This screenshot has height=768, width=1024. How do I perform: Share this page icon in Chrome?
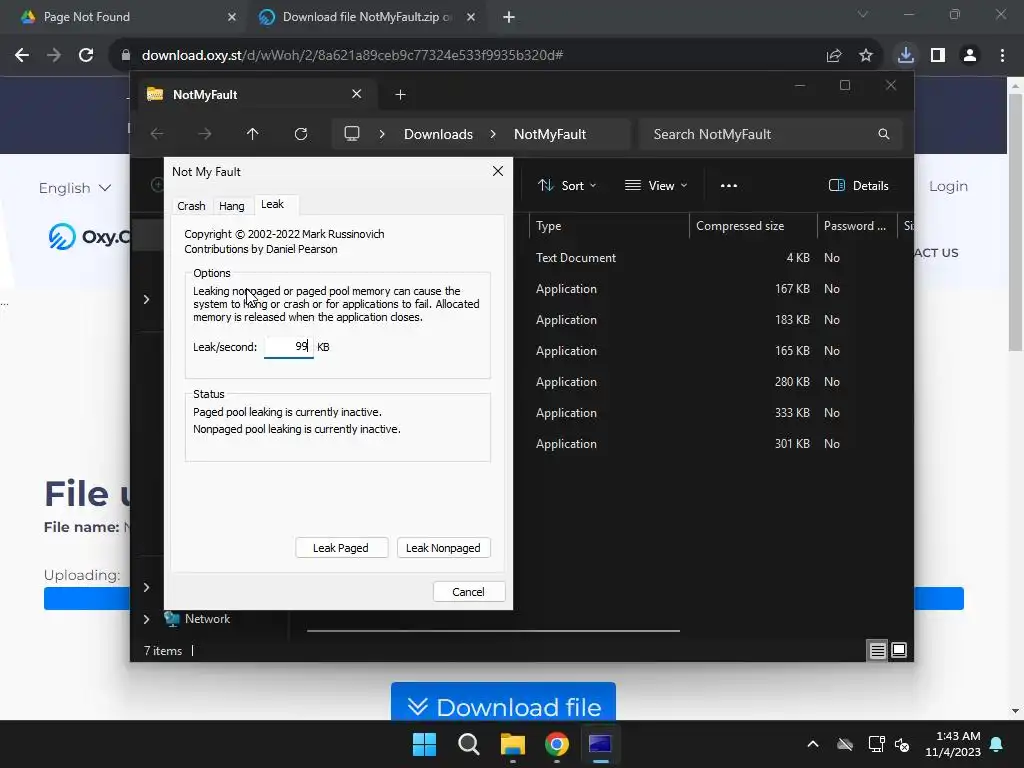pyautogui.click(x=834, y=56)
